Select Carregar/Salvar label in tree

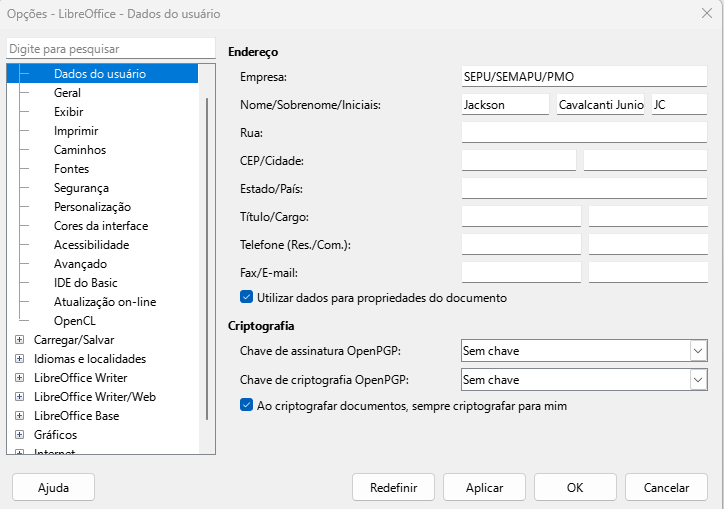(74, 339)
